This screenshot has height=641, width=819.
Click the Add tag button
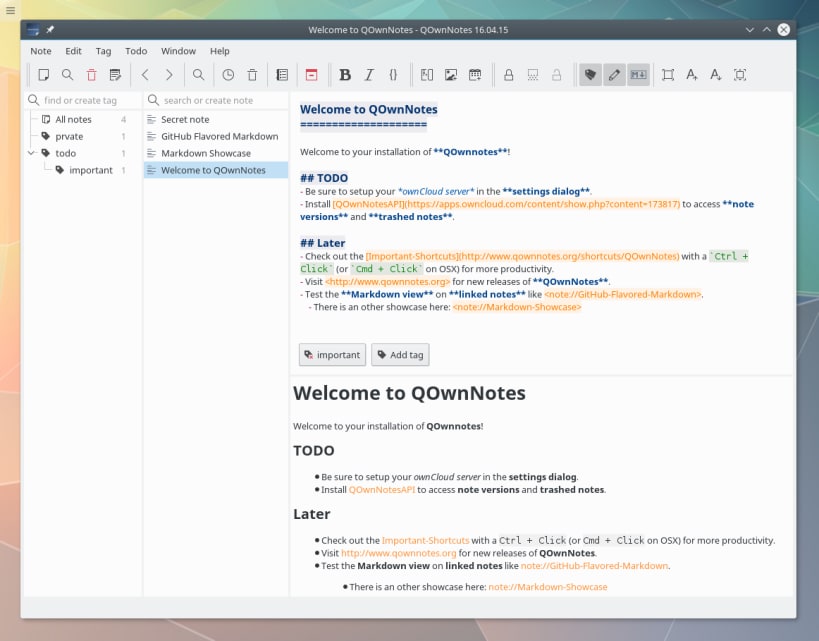tap(400, 355)
